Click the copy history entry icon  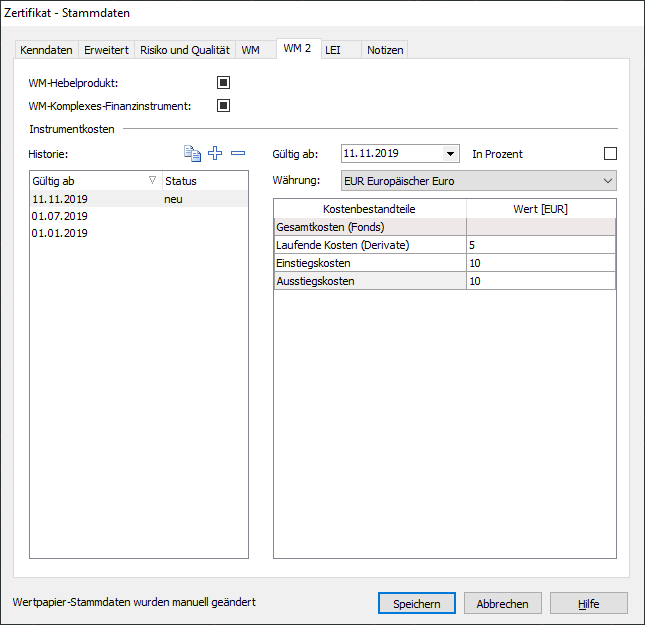pyautogui.click(x=192, y=154)
